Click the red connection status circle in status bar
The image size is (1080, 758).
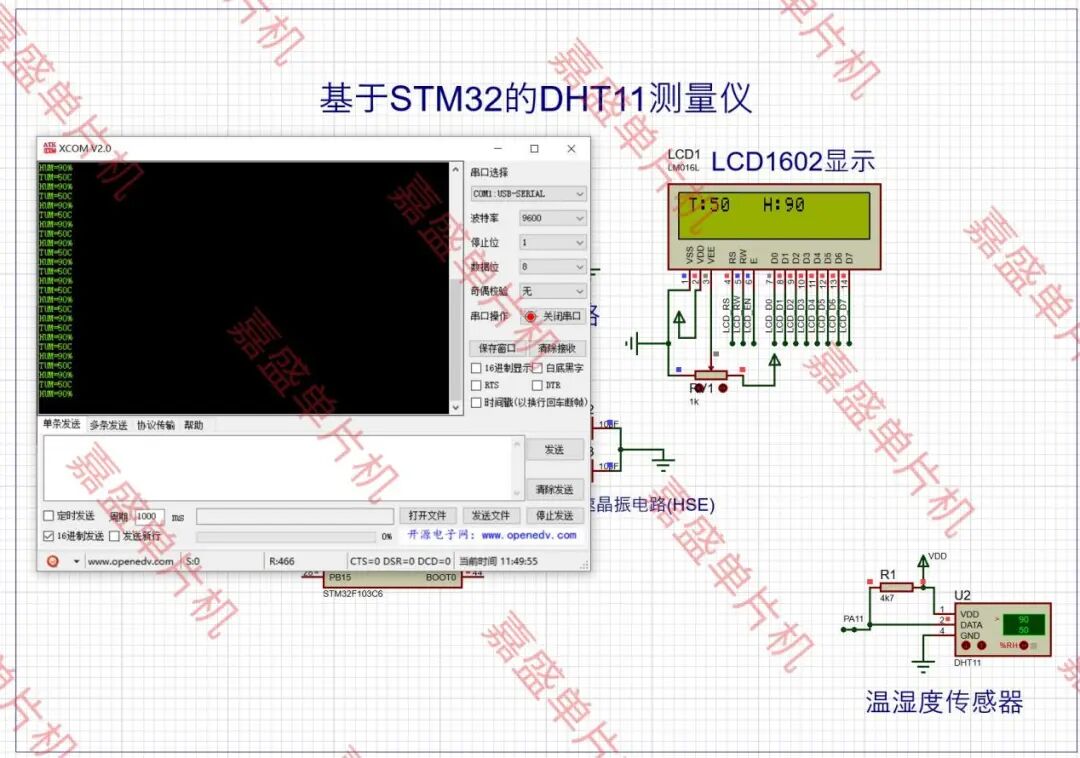click(x=55, y=561)
